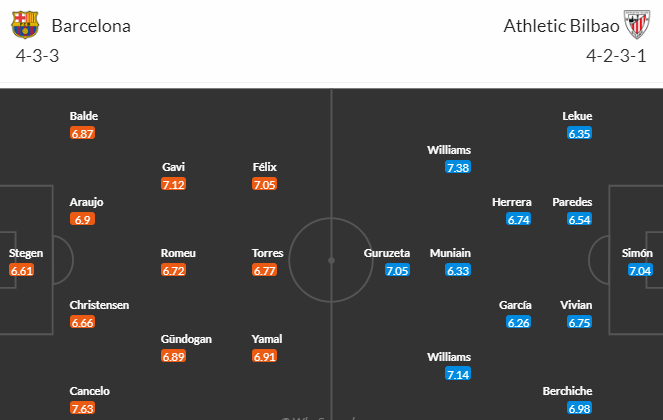Viewport: 663px width, 420px height.
Task: Click the Barcelona club crest icon
Action: coord(25,25)
